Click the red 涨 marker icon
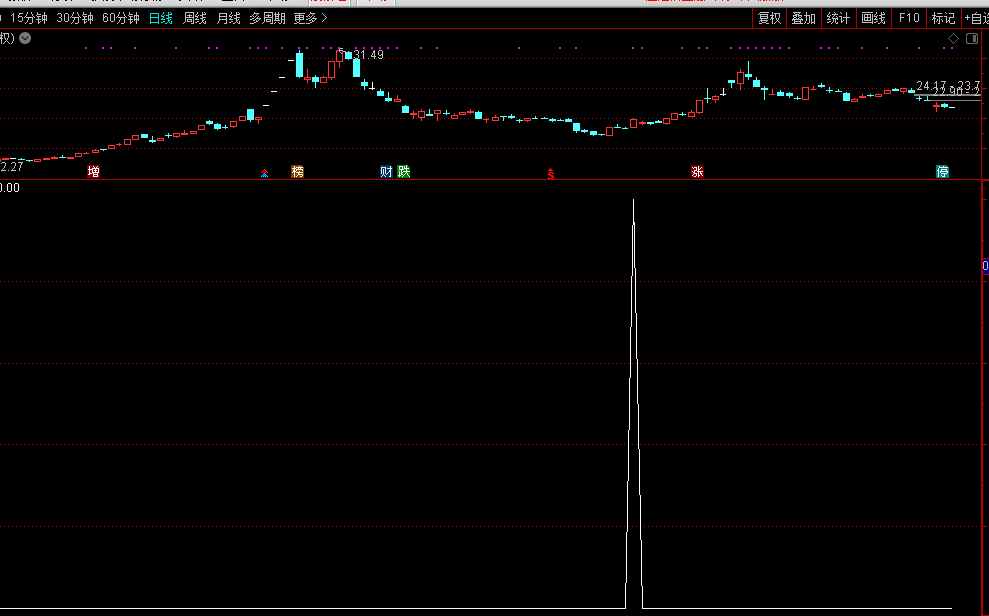This screenshot has height=616, width=989. pyautogui.click(x=697, y=172)
